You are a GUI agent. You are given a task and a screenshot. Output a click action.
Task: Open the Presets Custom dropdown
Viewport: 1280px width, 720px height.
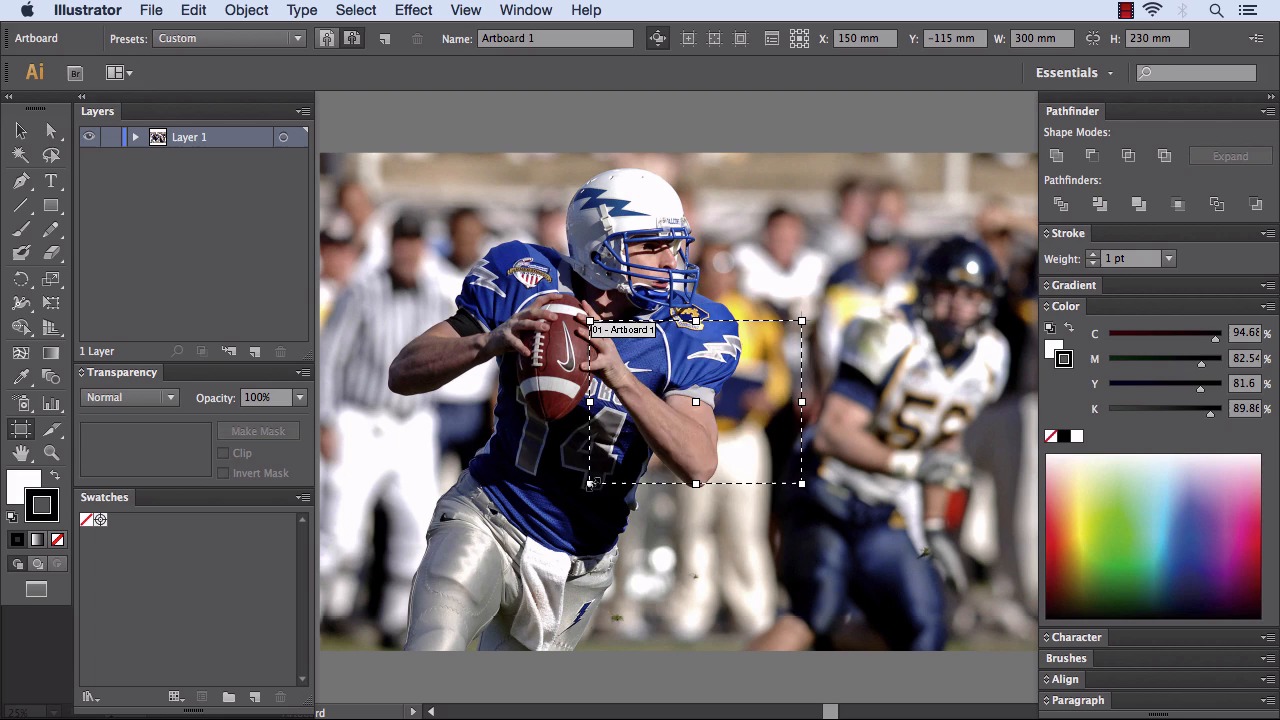tap(229, 38)
